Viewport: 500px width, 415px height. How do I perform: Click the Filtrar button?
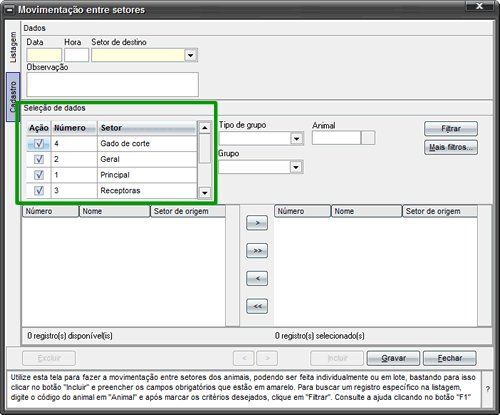point(451,129)
